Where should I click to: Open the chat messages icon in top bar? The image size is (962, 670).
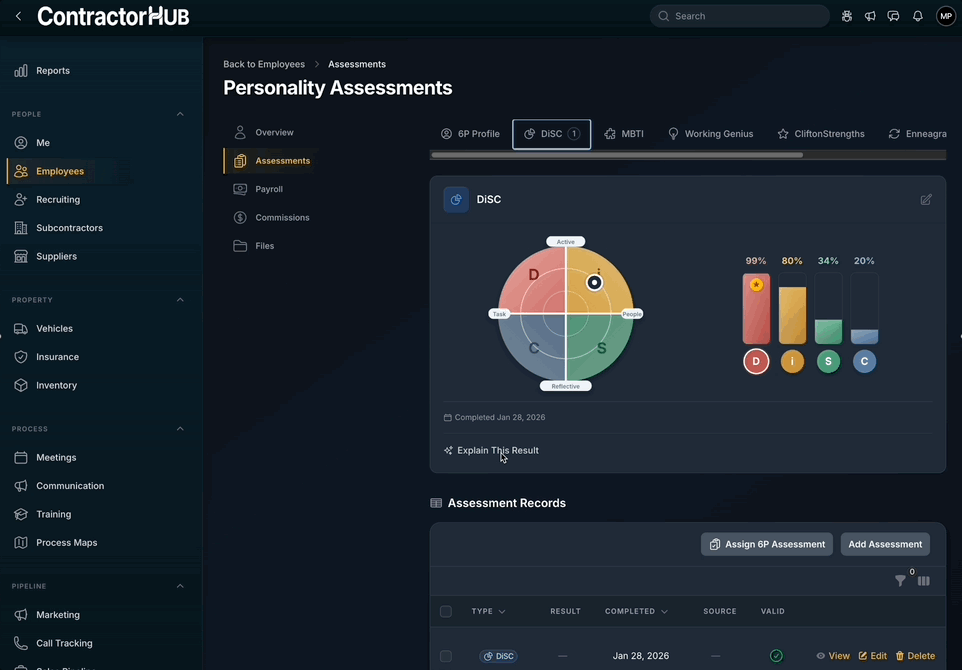click(x=893, y=16)
